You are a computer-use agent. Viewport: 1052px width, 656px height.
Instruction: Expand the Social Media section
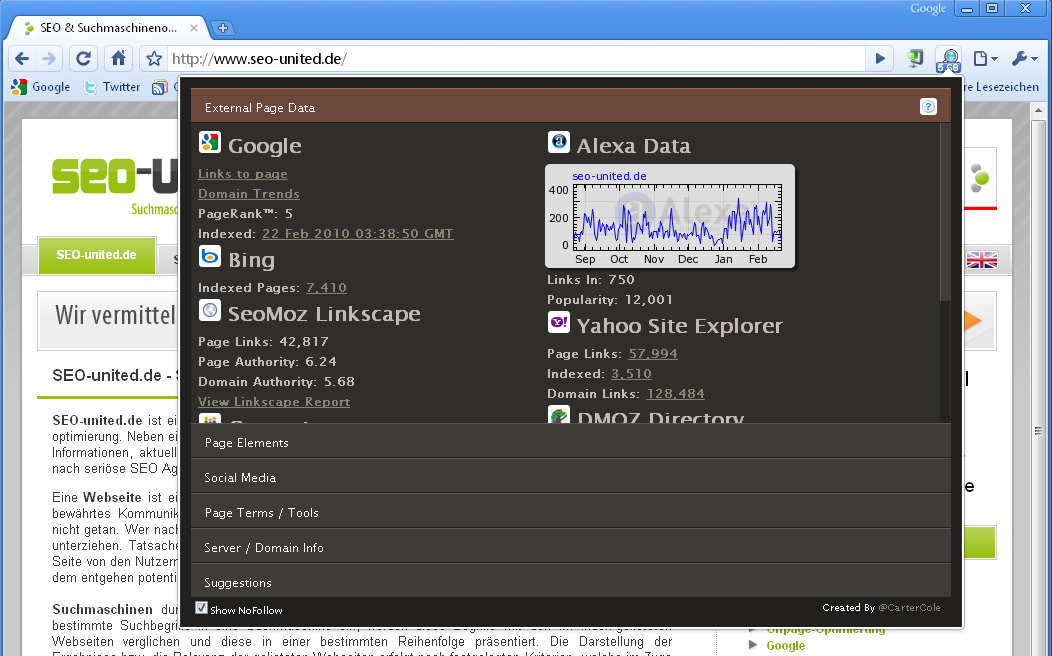pos(571,478)
